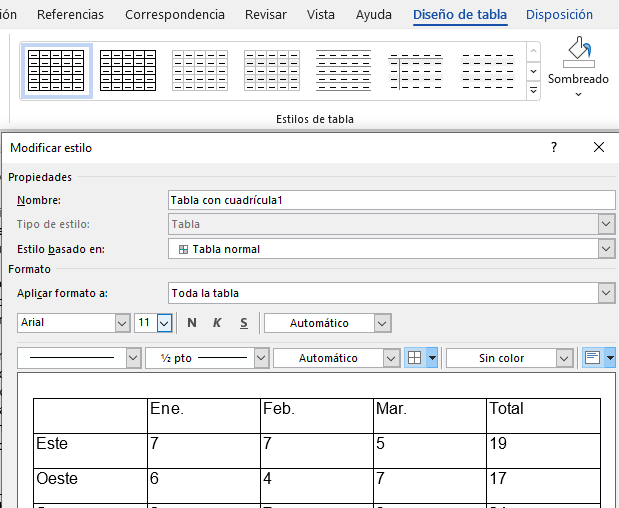Close the Modificar estilo dialog
The image size is (619, 508).
tap(599, 147)
